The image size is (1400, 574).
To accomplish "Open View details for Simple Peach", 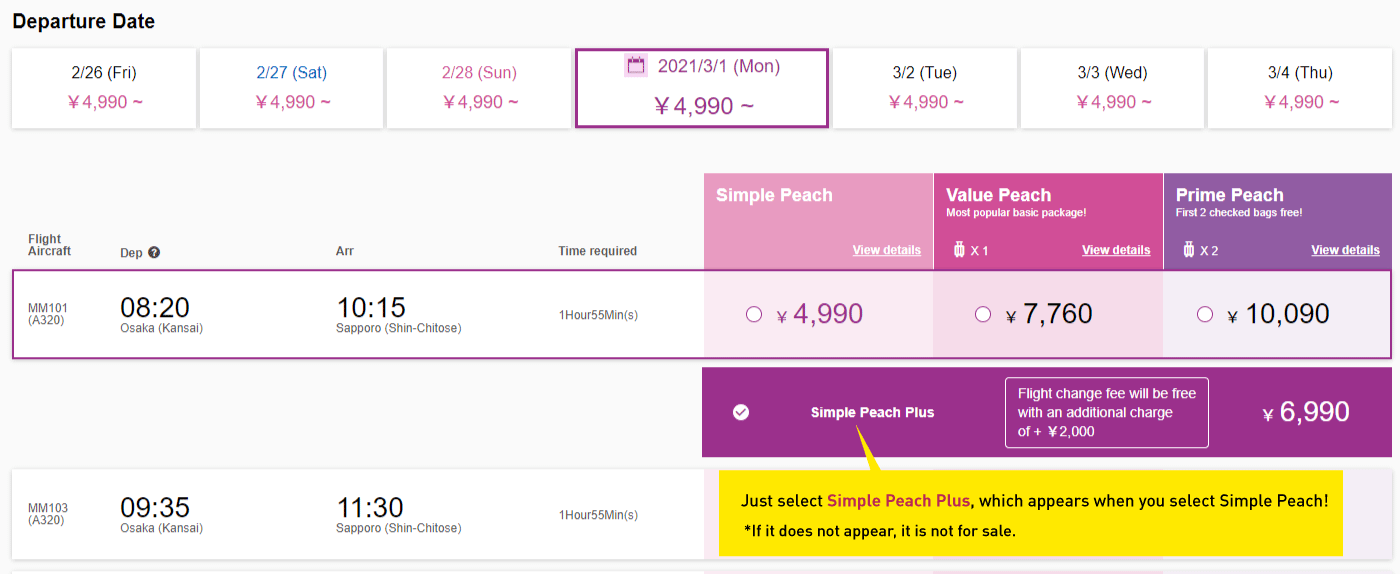I will click(887, 250).
